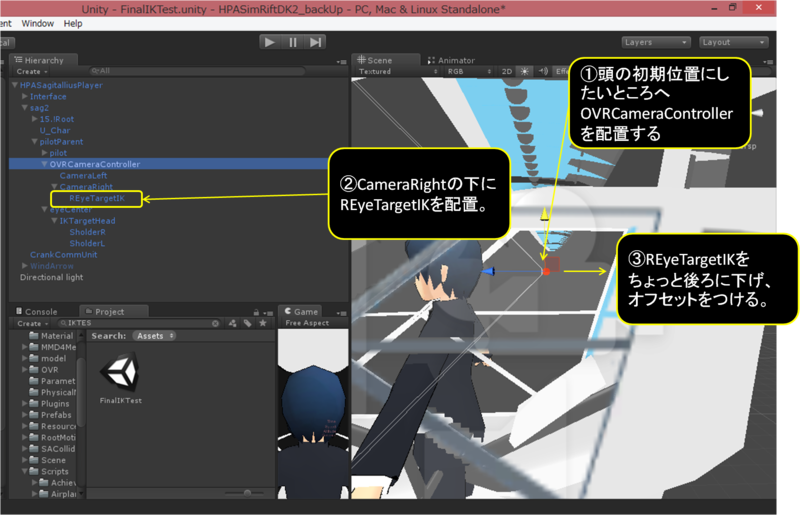Image resolution: width=800 pixels, height=515 pixels.
Task: Click the favorites star icon in Project
Action: [x=263, y=323]
